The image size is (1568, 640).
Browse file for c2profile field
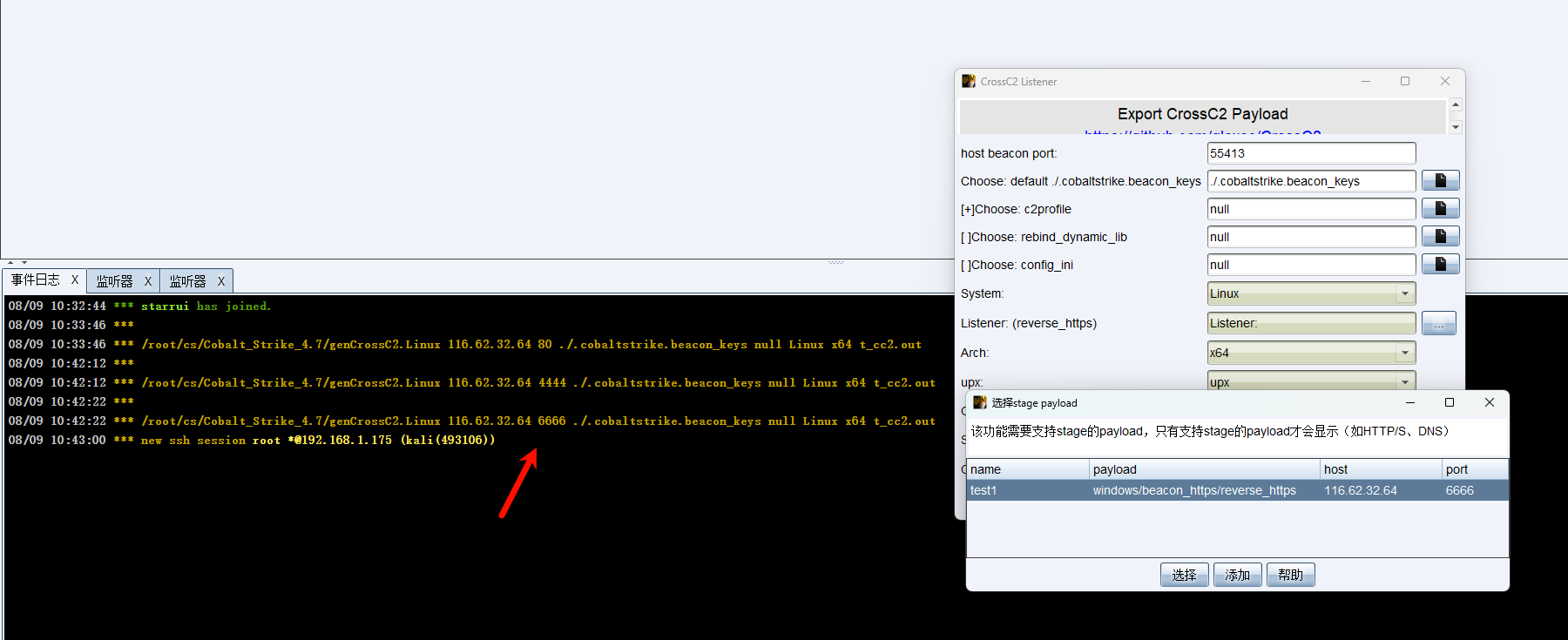click(x=1440, y=208)
